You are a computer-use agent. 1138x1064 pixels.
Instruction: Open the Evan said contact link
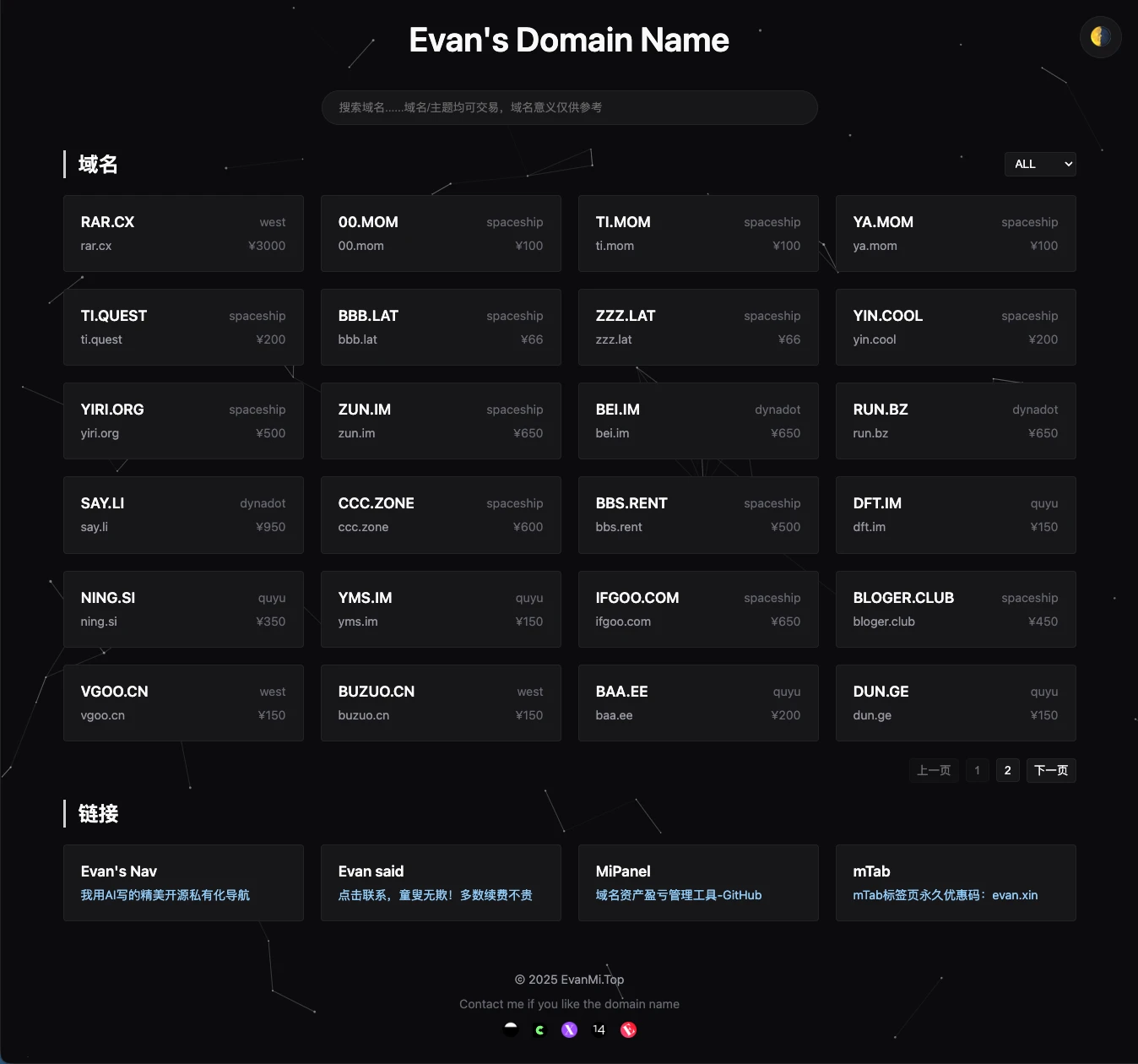[x=441, y=882]
